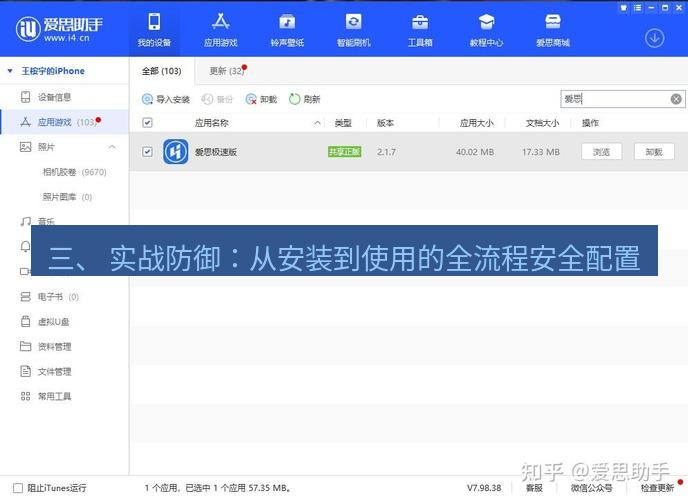Open 照片 in sidebar
688x500 pixels.
(46, 147)
